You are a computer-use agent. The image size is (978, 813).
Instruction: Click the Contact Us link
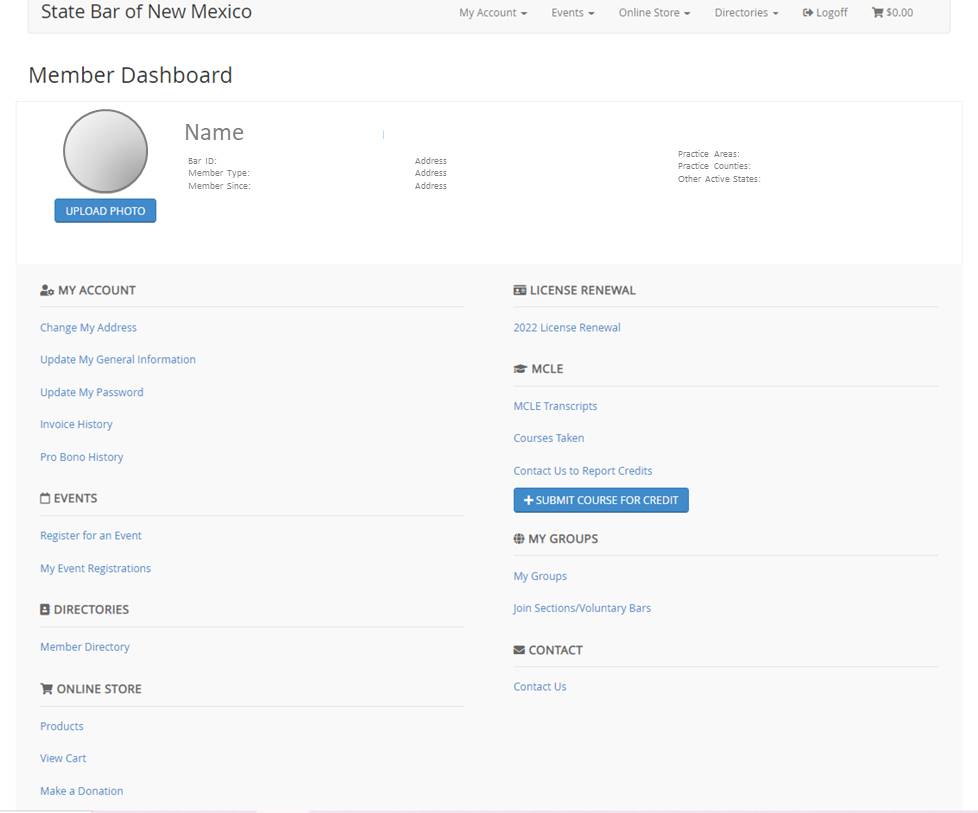(x=540, y=687)
